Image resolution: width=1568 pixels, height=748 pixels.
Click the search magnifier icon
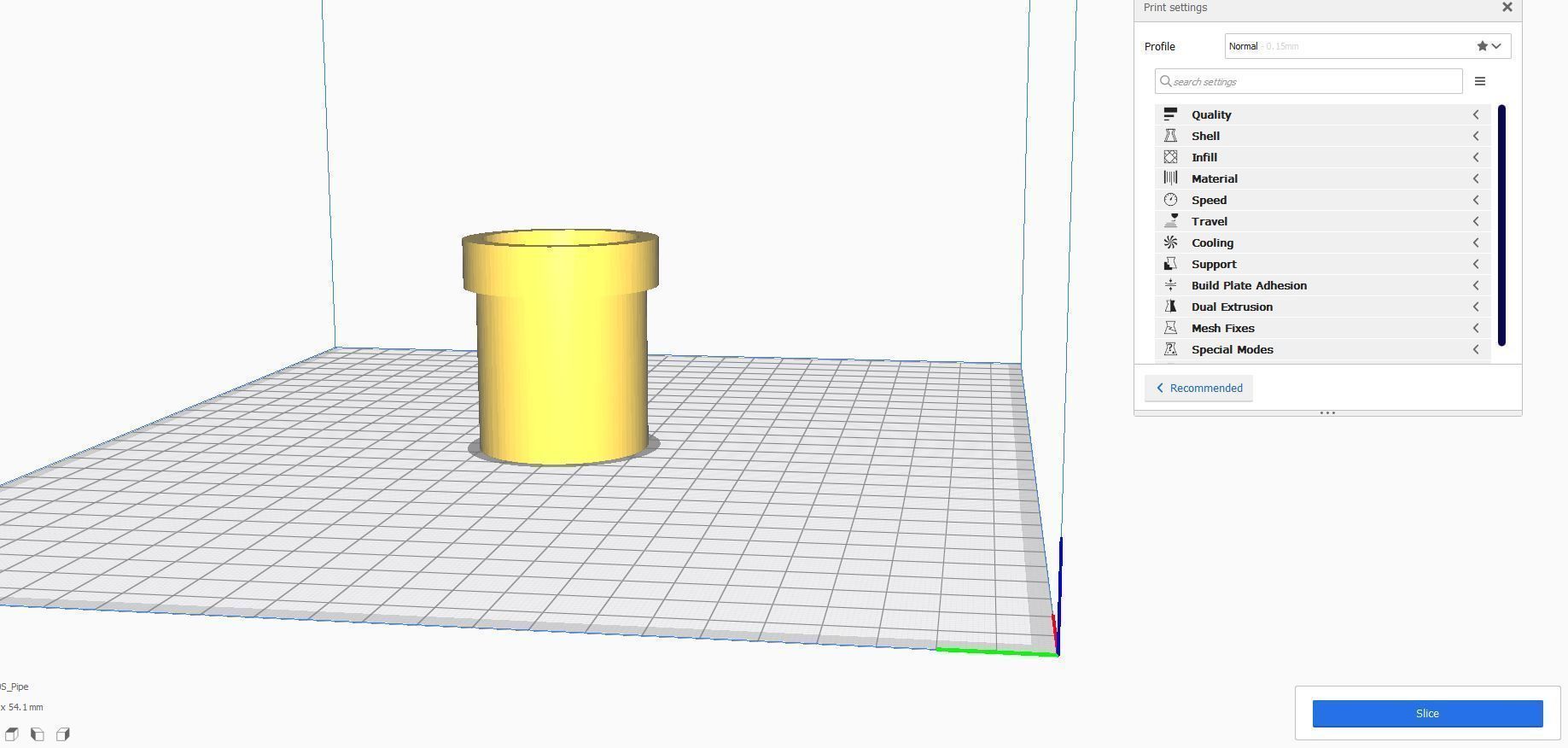pos(1166,81)
